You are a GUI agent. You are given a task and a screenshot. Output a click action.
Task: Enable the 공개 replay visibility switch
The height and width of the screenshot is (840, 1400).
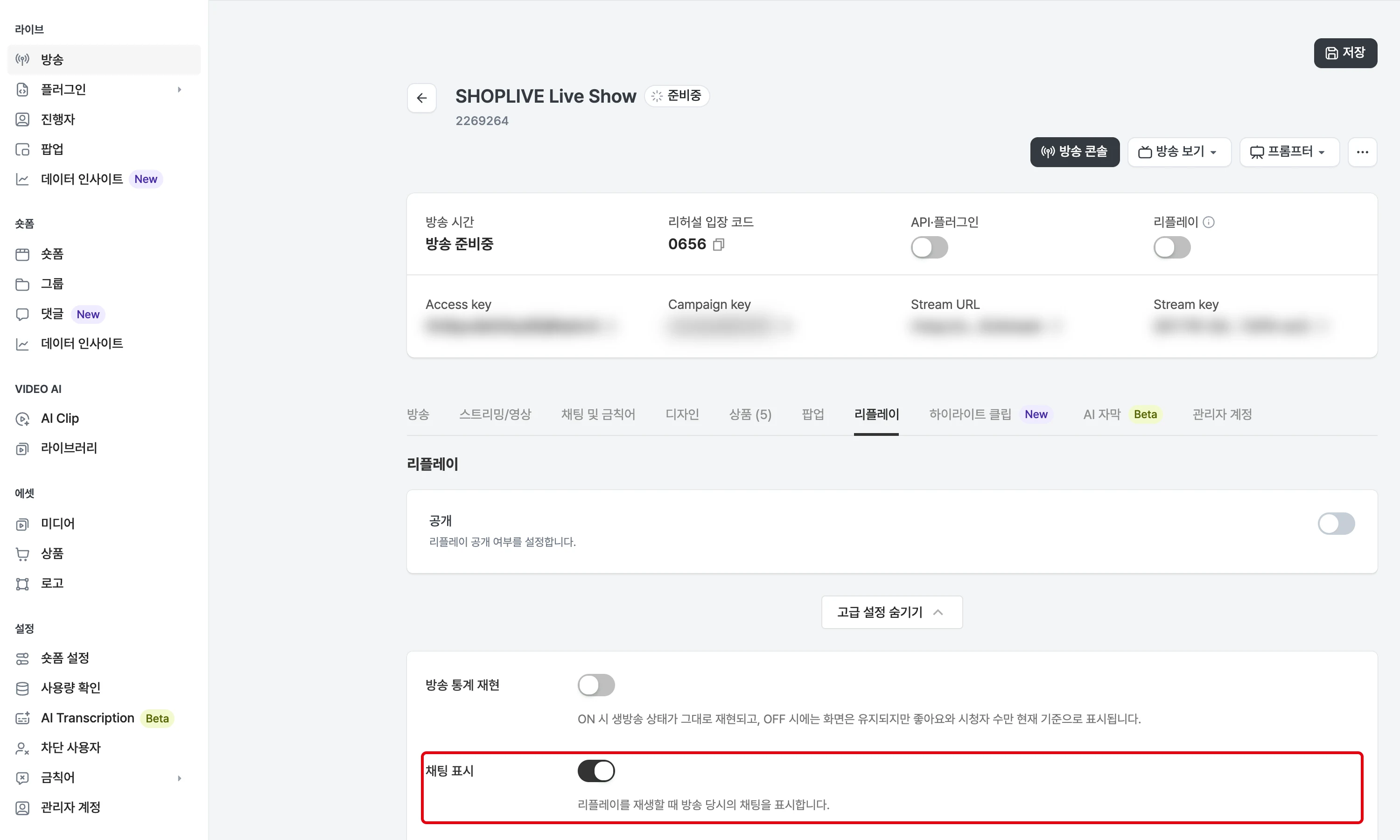(1336, 524)
